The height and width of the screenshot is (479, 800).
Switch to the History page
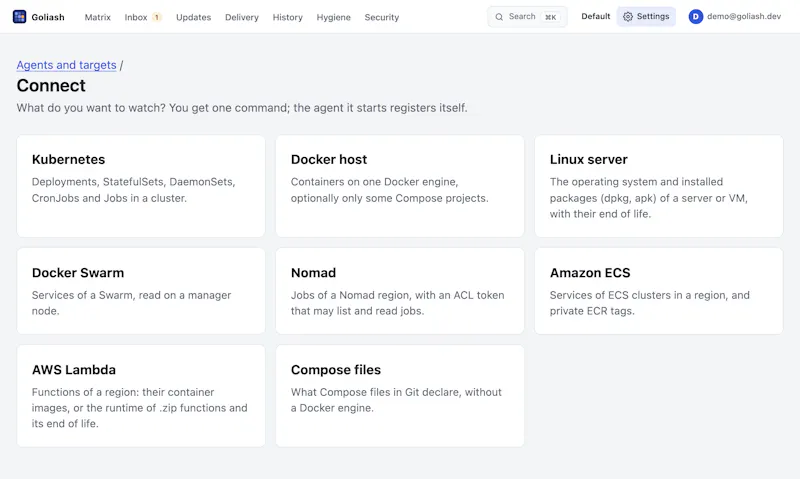(287, 17)
